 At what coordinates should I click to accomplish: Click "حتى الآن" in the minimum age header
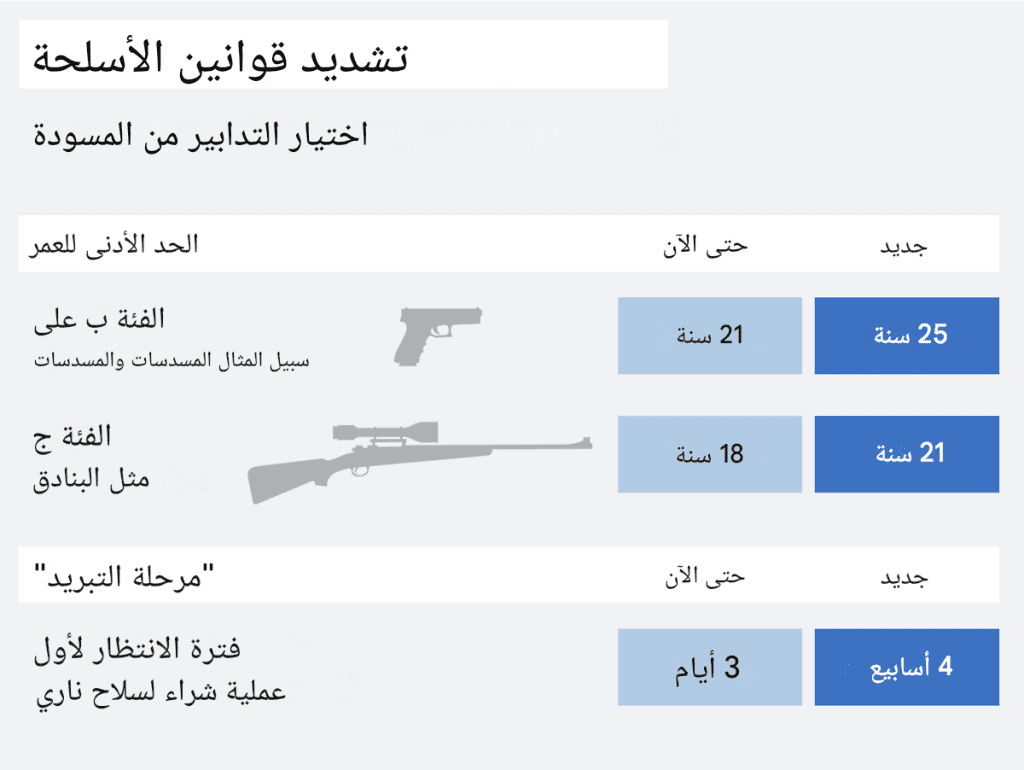pos(706,245)
